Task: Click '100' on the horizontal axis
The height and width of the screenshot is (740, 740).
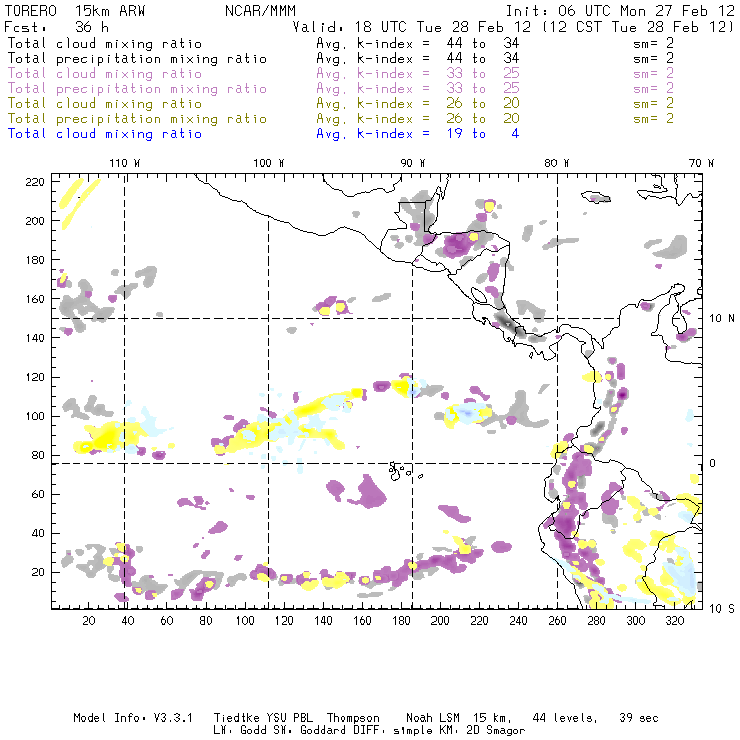Action: coord(245,621)
